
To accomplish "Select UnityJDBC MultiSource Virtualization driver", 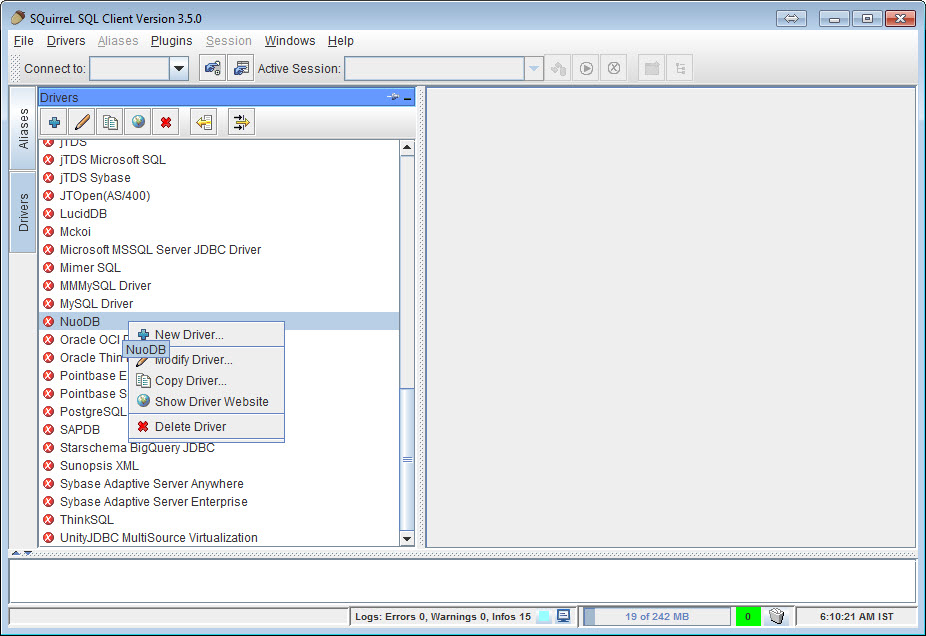I will click(x=219, y=537).
